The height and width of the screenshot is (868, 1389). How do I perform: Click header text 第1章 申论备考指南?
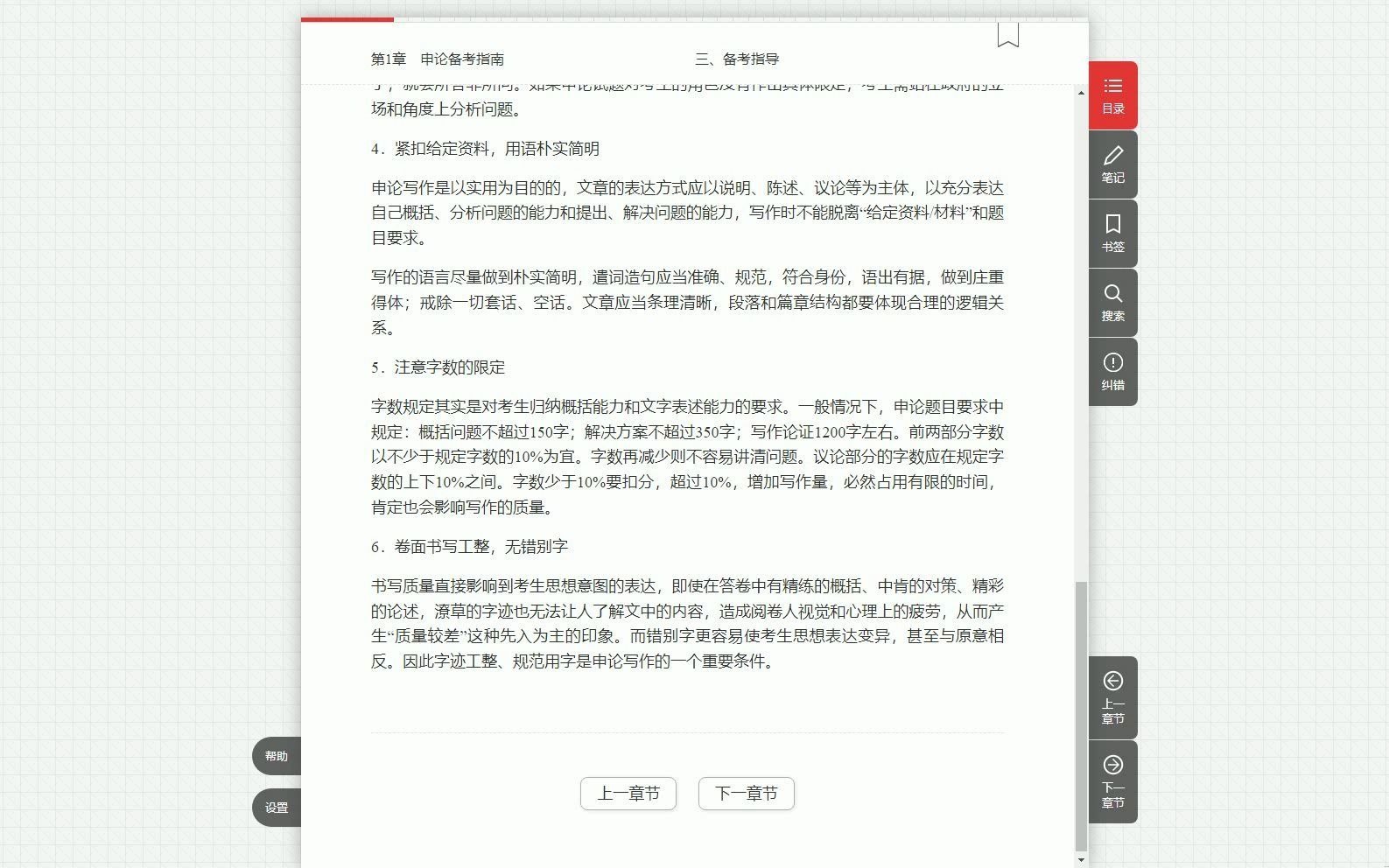pos(438,59)
